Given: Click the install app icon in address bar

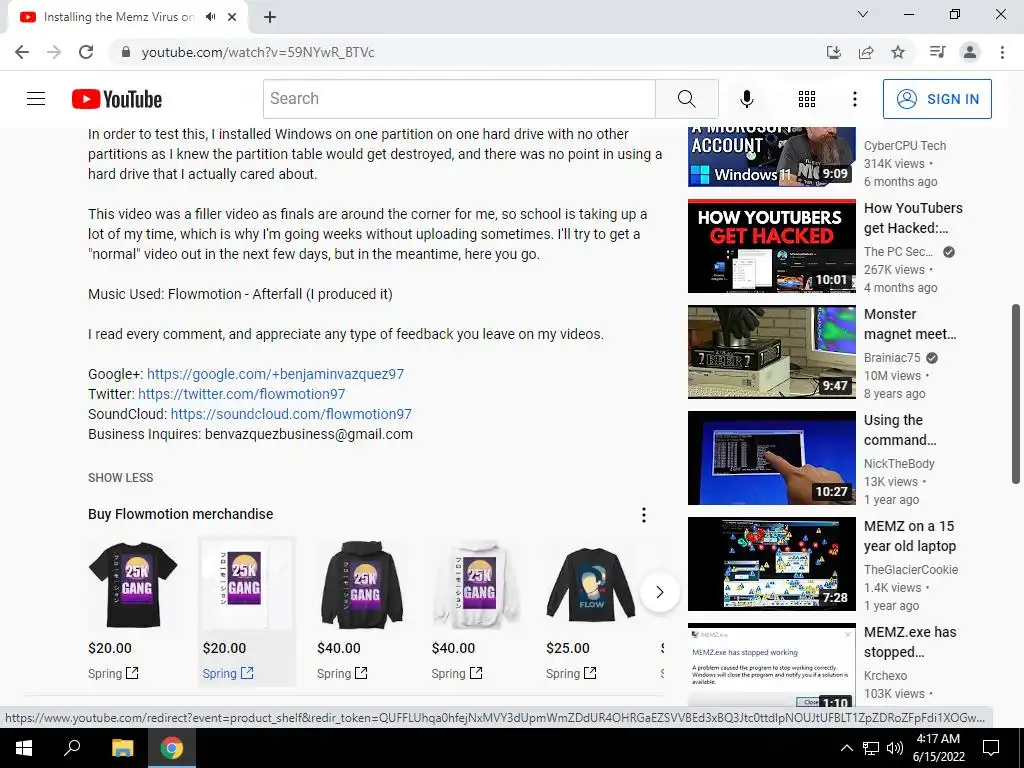Looking at the screenshot, I should point(833,52).
